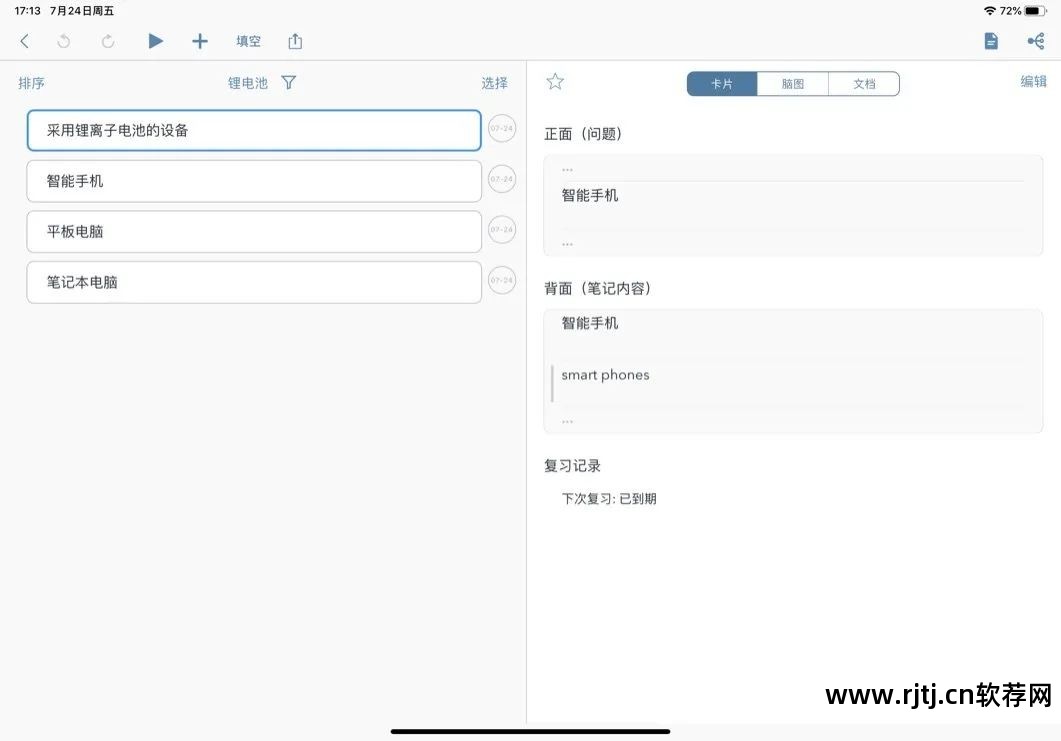This screenshot has width=1061, height=741.
Task: Tap front side text 智能手机
Action: (590, 196)
